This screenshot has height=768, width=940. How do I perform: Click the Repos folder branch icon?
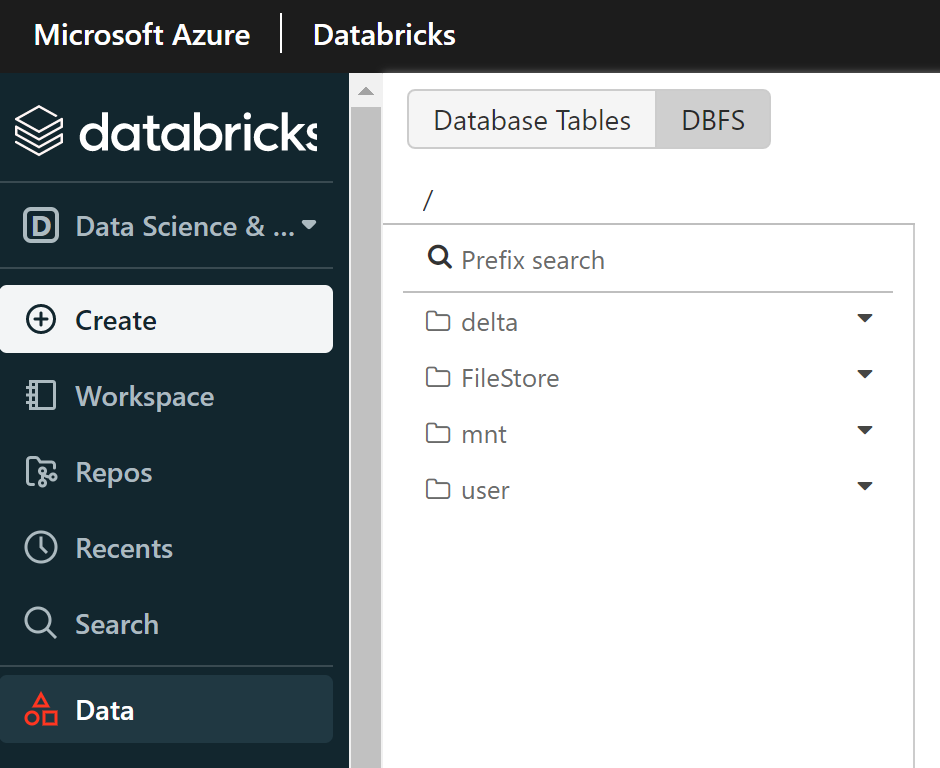coord(40,472)
